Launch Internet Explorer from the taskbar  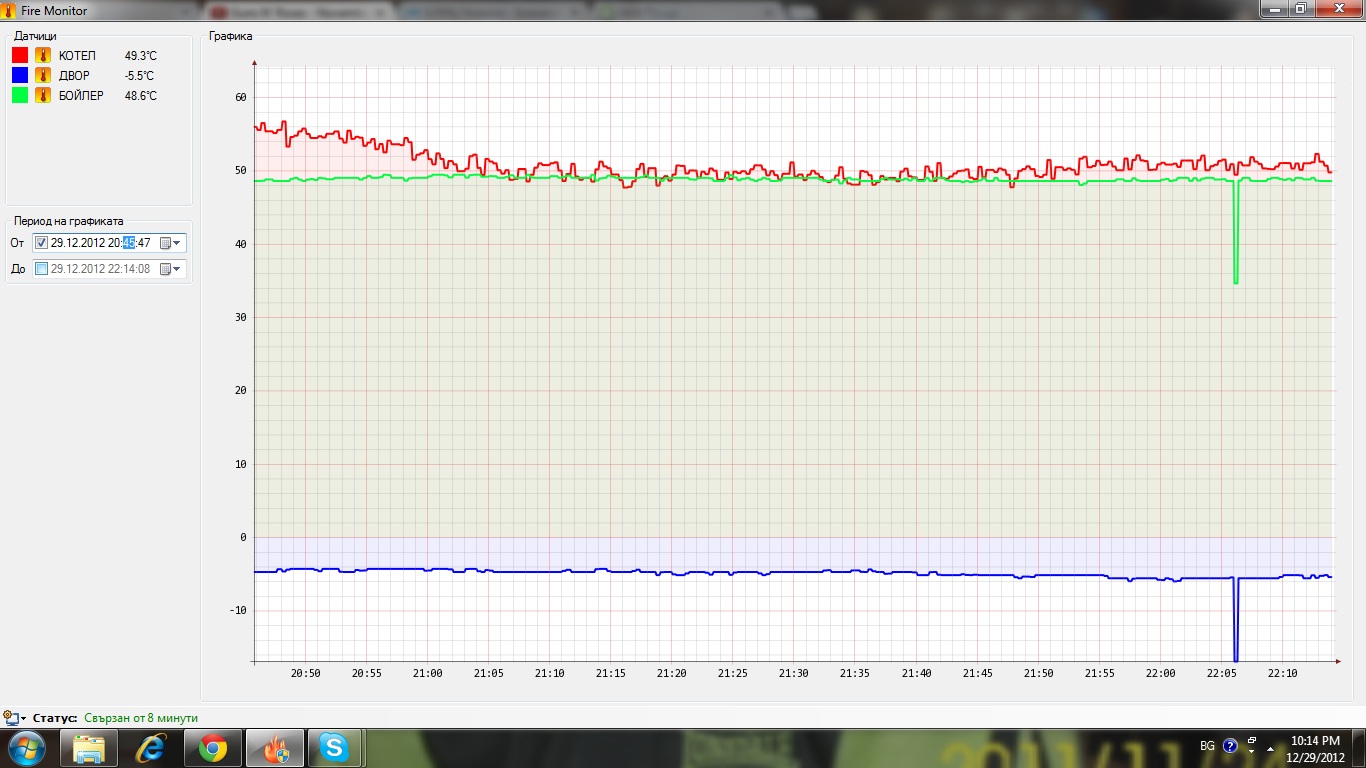pos(152,748)
